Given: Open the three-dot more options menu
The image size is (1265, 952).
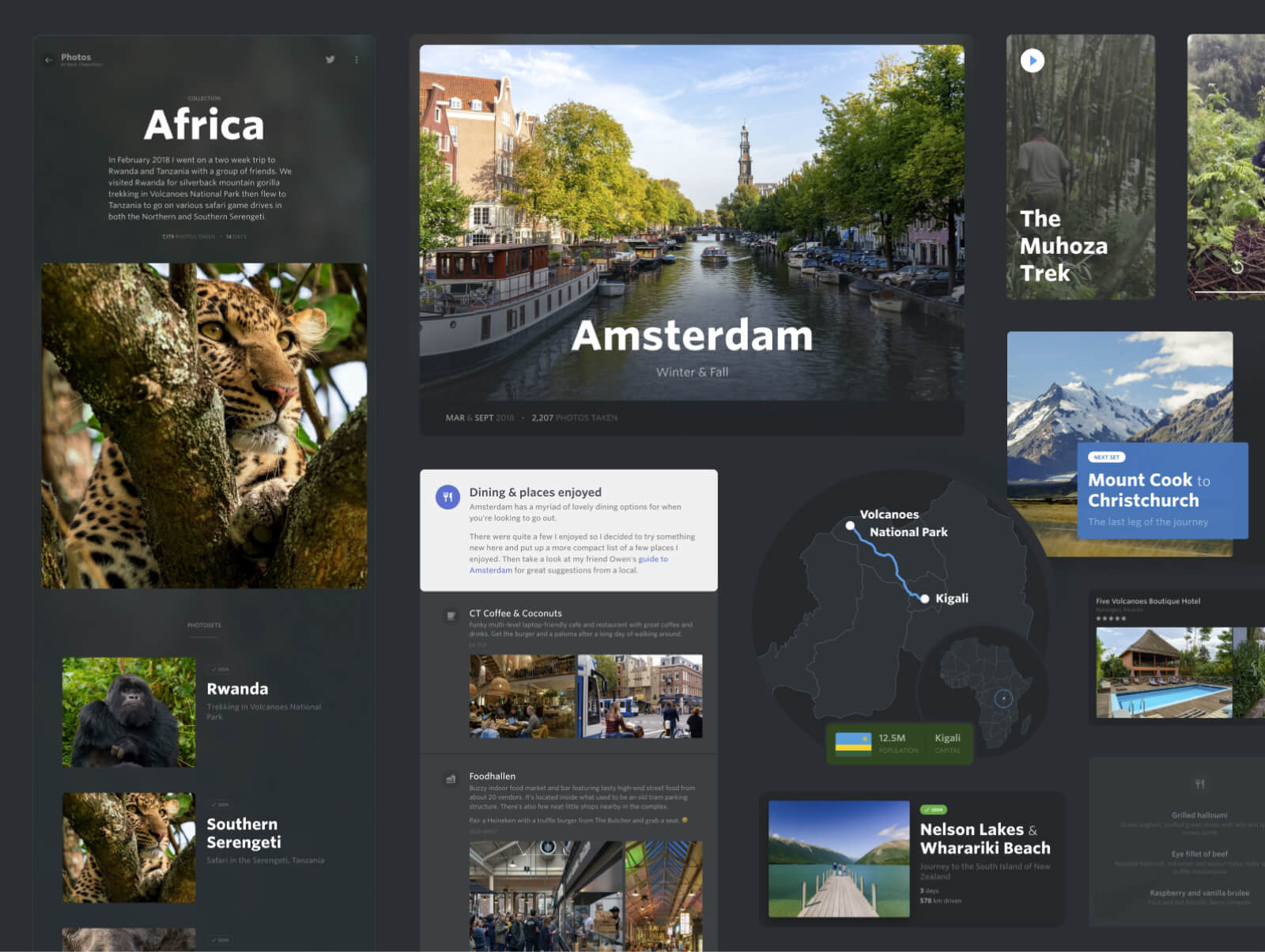Looking at the screenshot, I should 357,59.
